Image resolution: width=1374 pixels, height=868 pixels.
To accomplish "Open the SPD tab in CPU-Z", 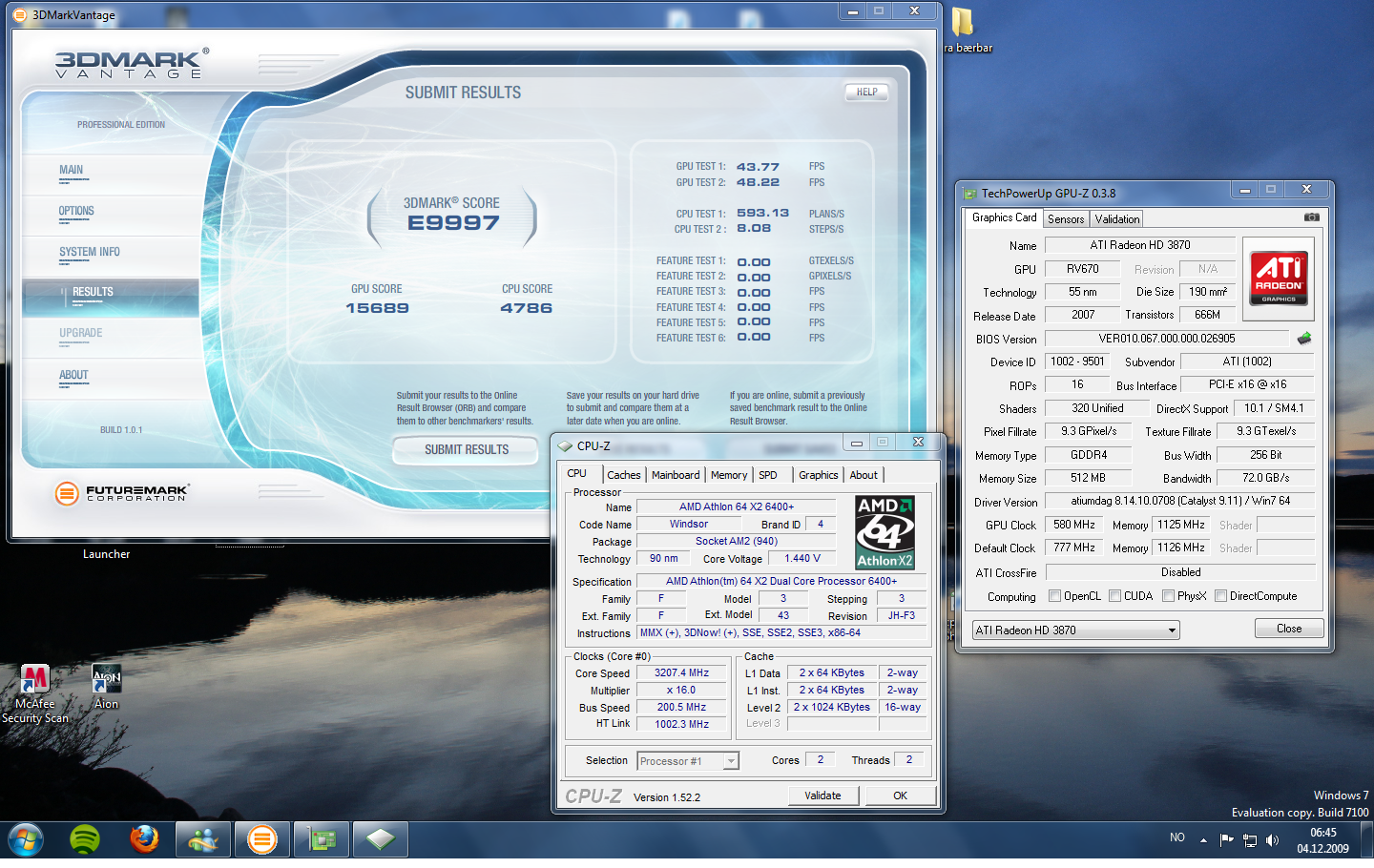I will pos(768,475).
